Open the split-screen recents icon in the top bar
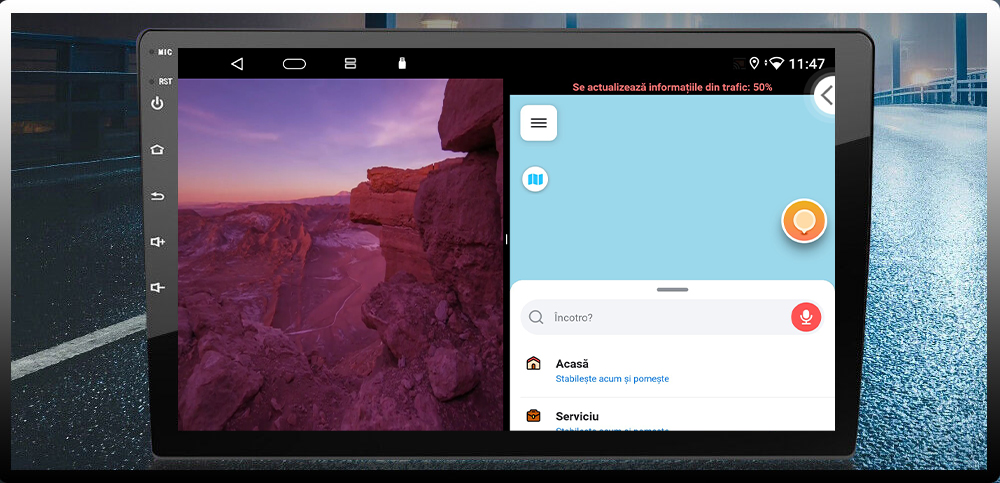 click(350, 63)
